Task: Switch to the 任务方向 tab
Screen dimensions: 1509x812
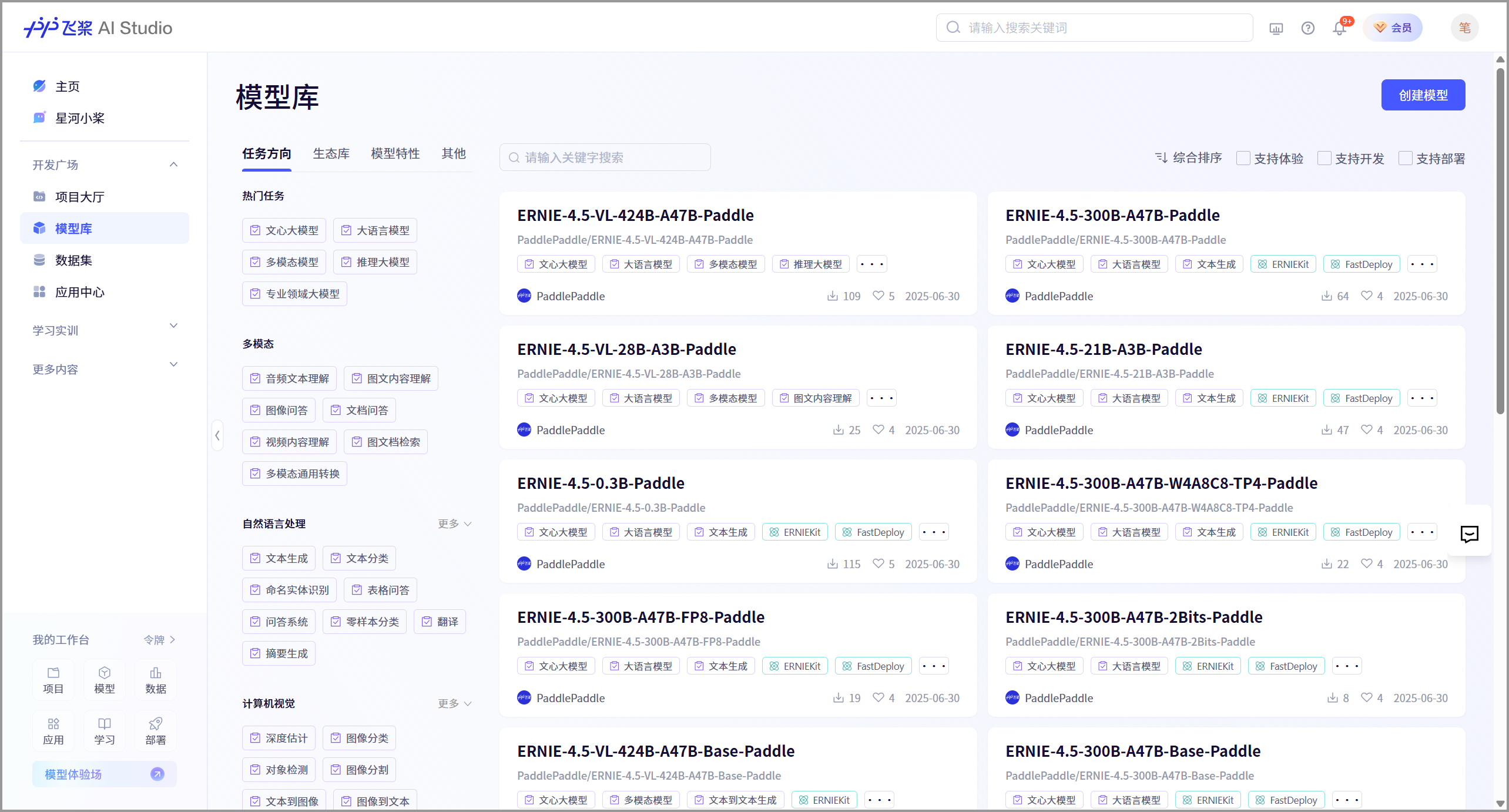Action: pyautogui.click(x=267, y=154)
